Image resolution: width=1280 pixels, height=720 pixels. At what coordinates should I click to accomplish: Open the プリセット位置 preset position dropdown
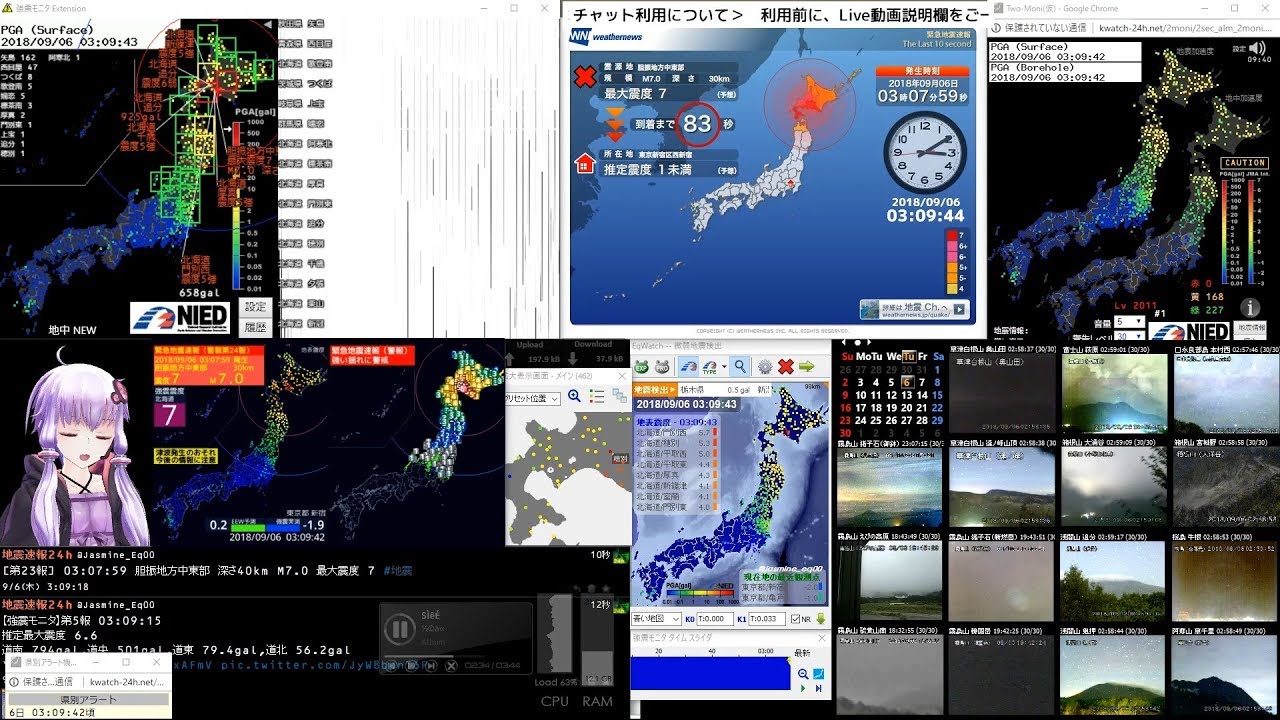pyautogui.click(x=532, y=398)
